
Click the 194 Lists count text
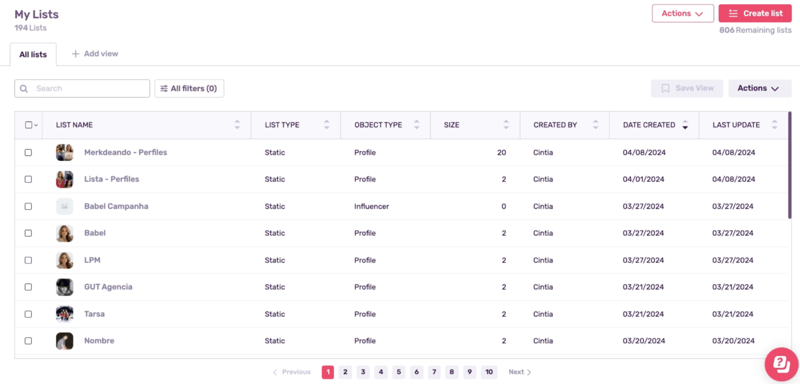(x=31, y=28)
